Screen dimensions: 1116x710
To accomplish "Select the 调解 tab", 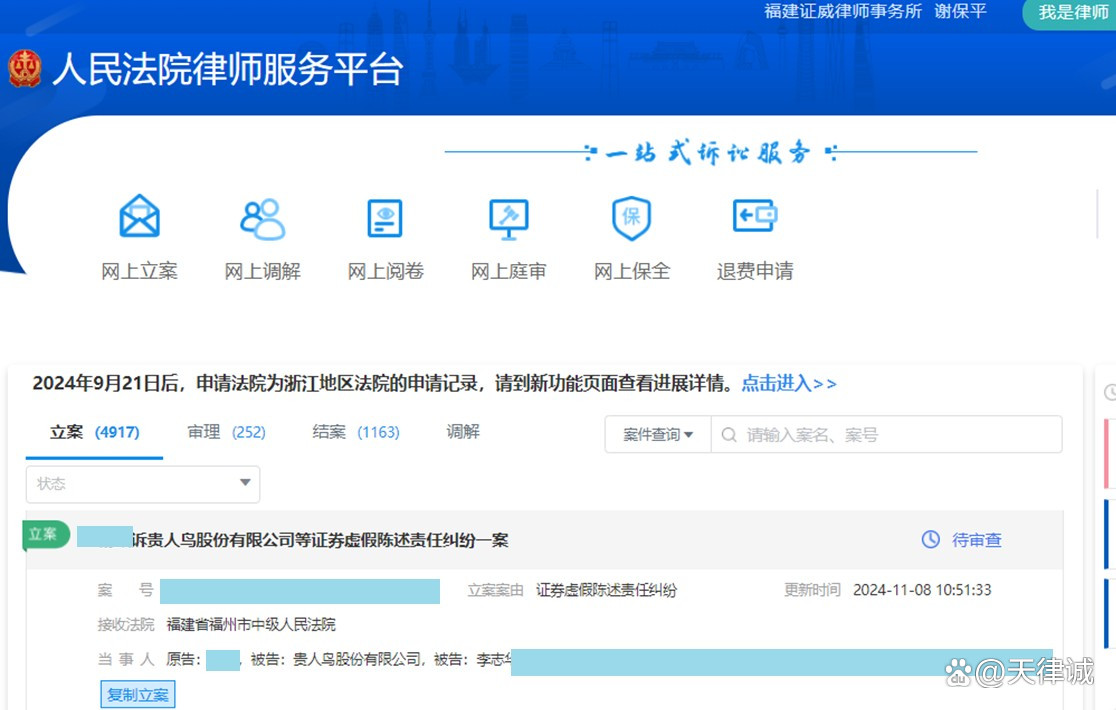I will [x=463, y=432].
